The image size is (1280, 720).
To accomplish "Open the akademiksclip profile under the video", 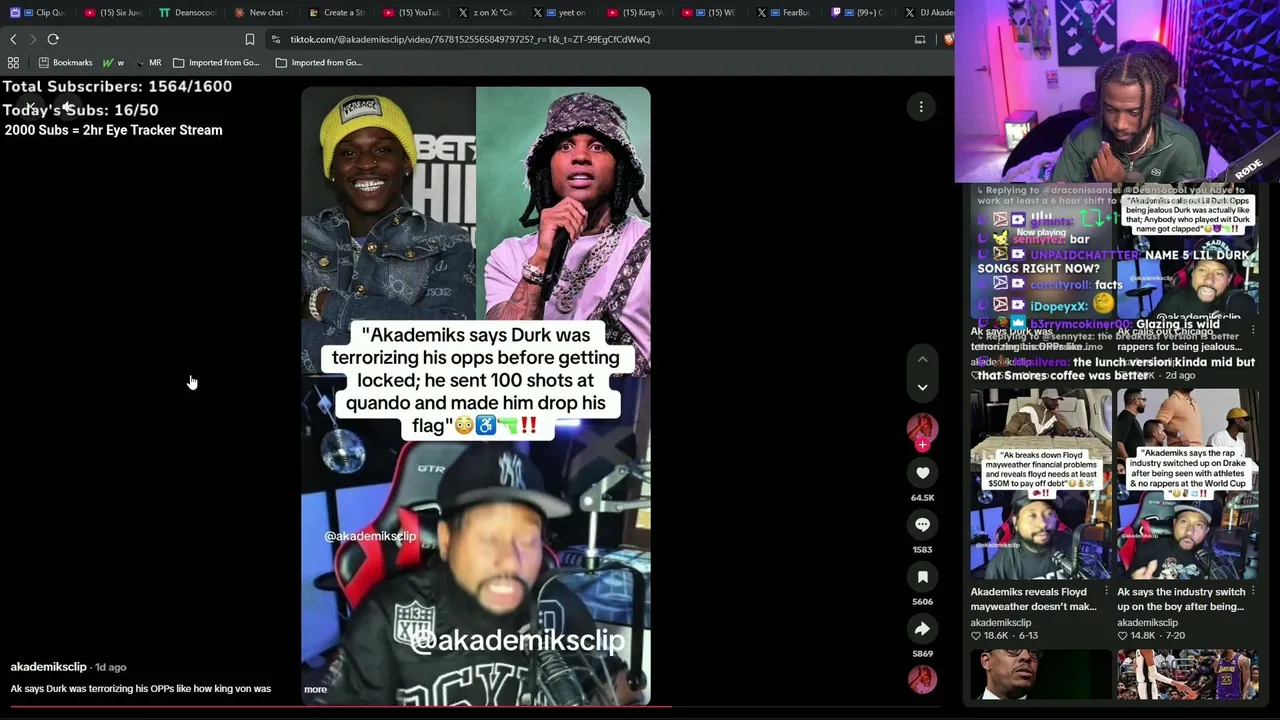I will tap(48, 667).
